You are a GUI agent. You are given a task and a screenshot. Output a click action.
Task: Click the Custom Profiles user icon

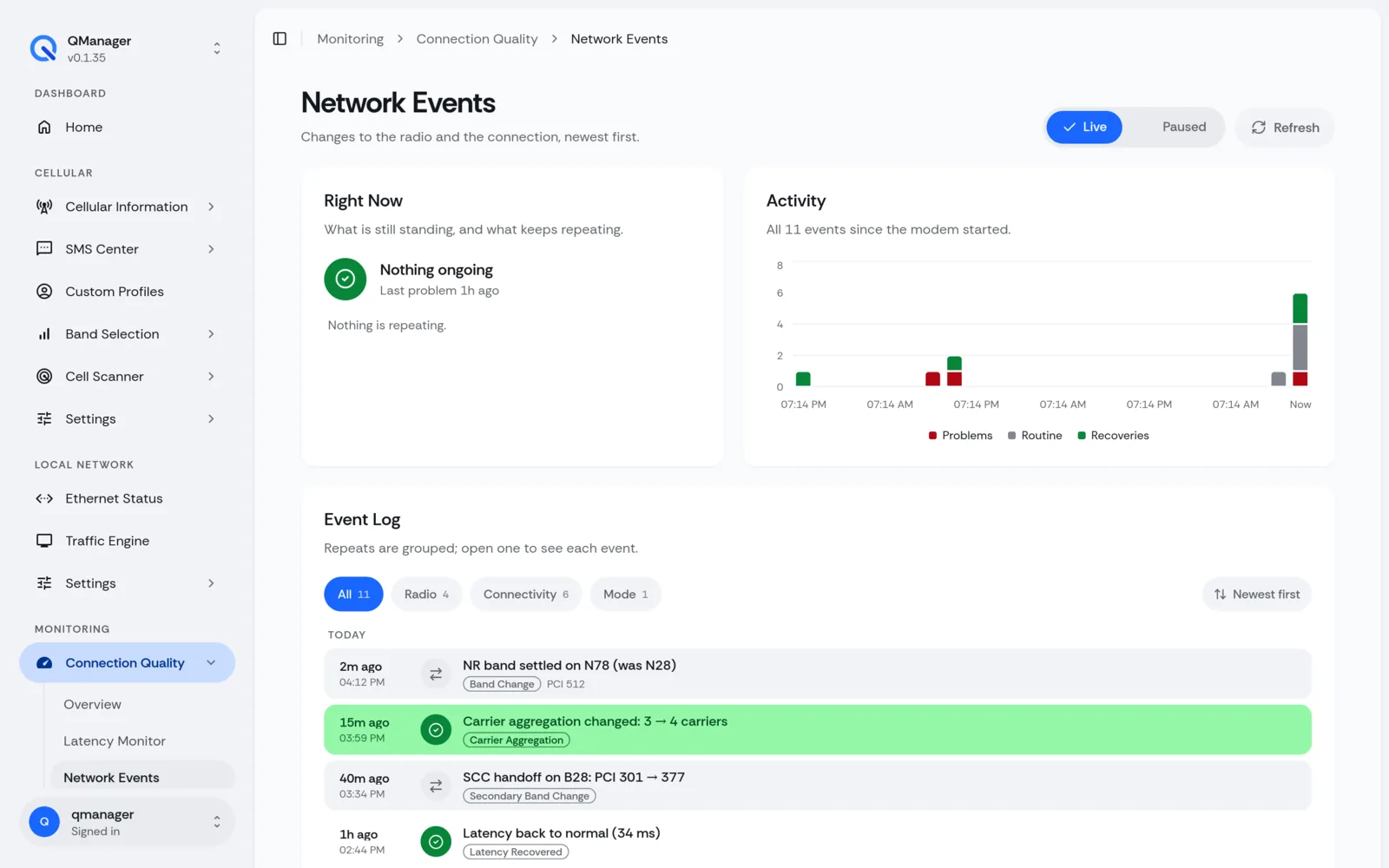44,292
